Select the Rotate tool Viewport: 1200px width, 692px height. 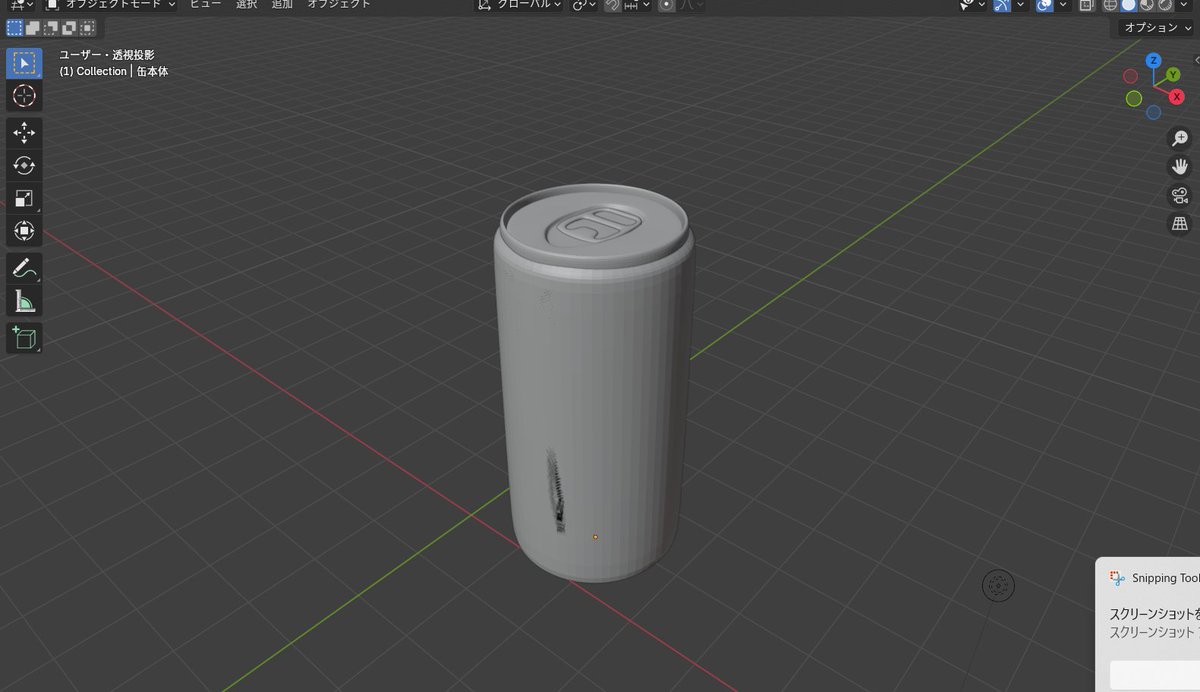click(x=23, y=165)
